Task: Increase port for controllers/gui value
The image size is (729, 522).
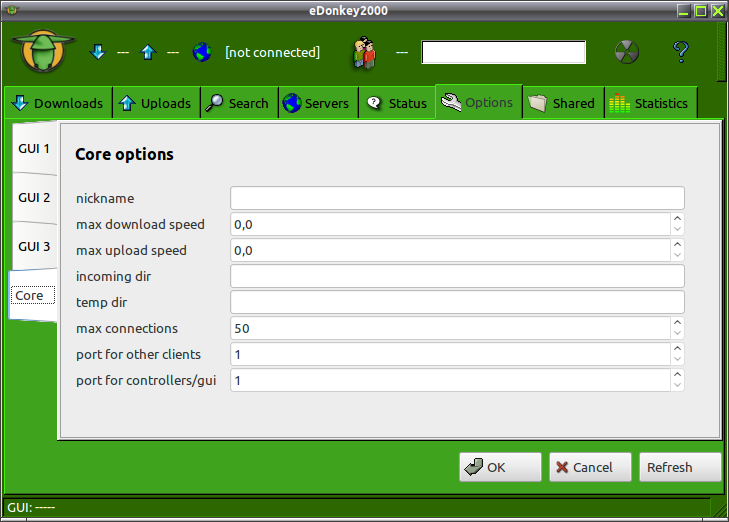Action: pos(677,375)
